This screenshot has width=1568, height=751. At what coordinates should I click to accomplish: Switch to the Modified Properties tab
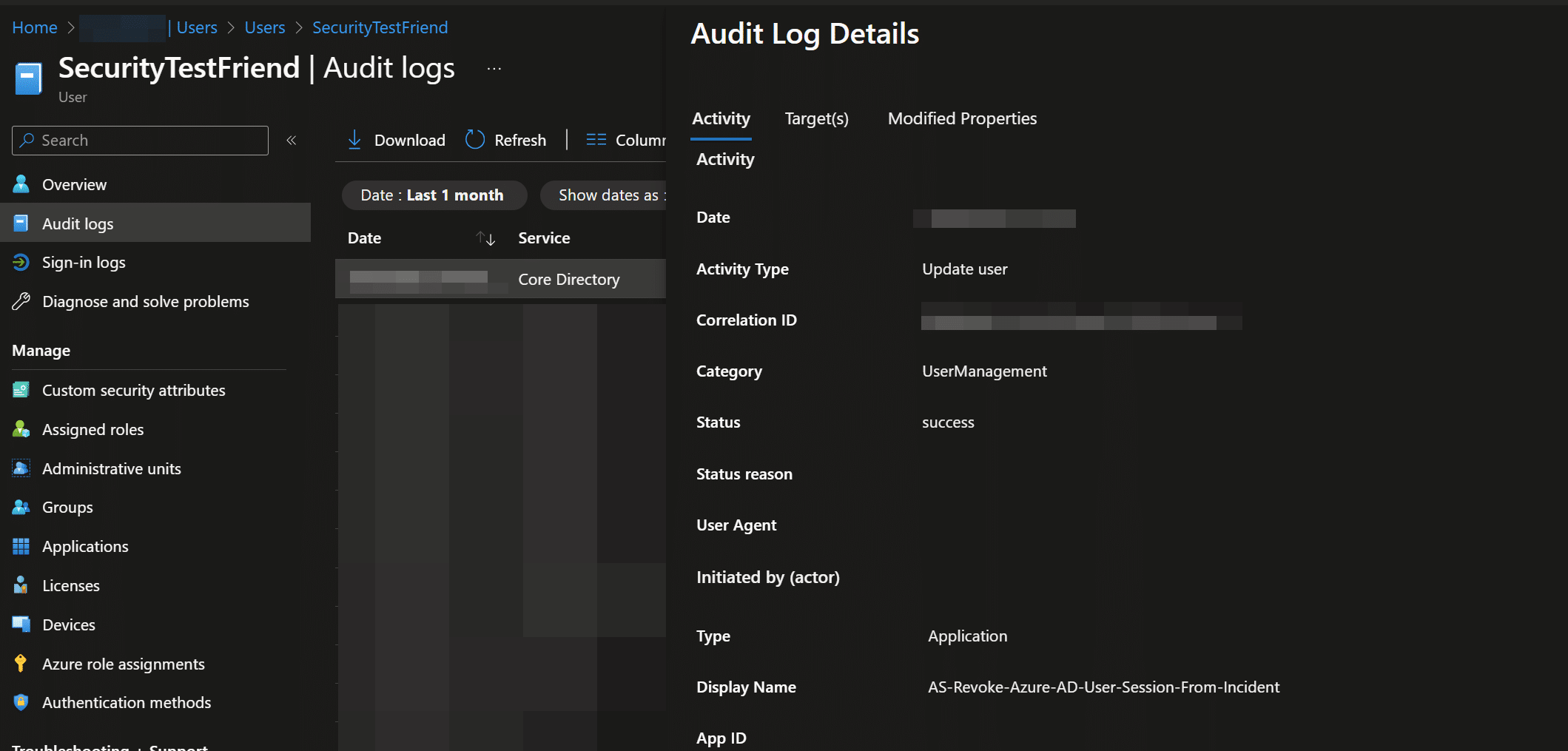click(961, 119)
